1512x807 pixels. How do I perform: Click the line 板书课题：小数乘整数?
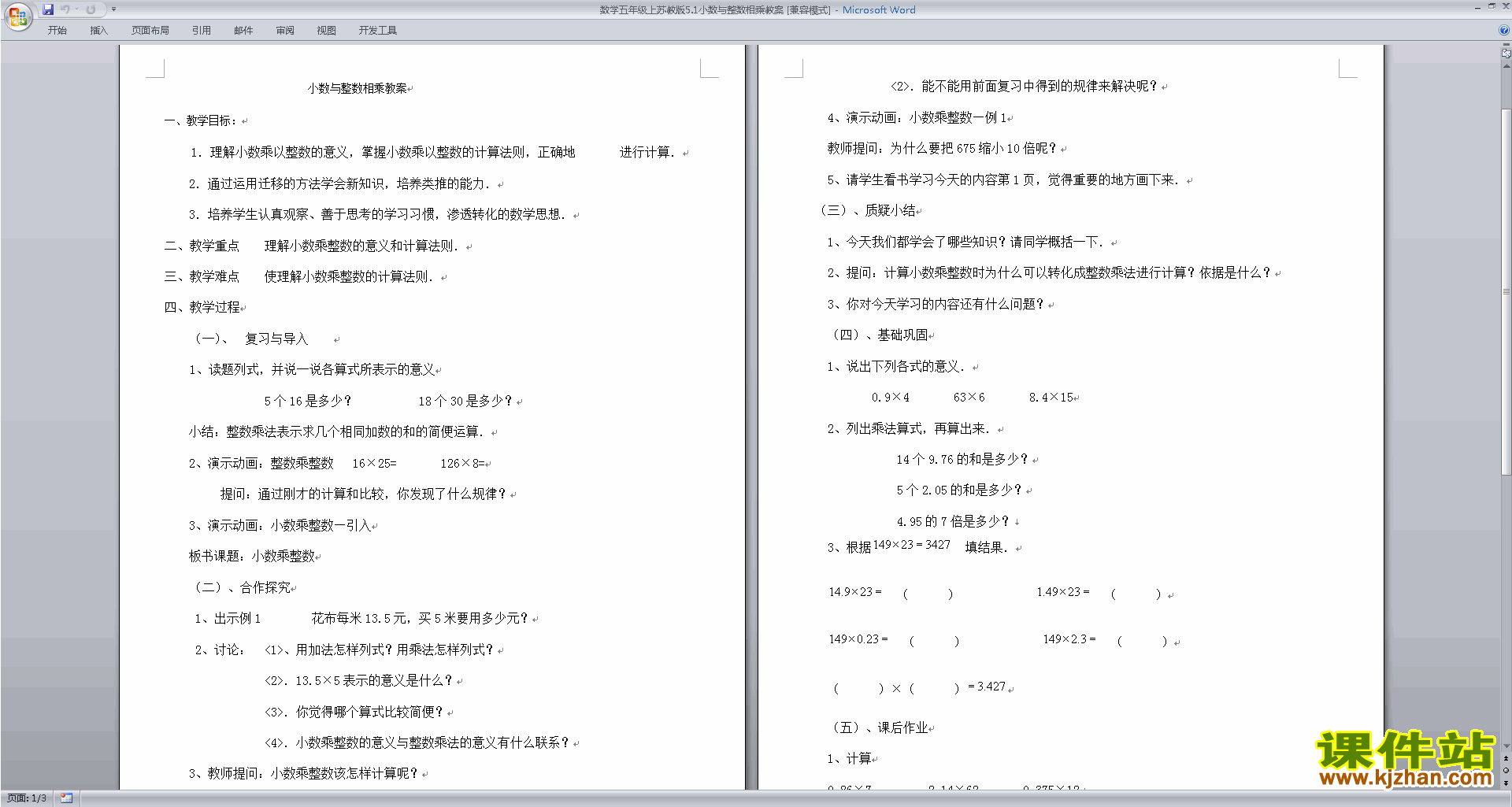(252, 556)
